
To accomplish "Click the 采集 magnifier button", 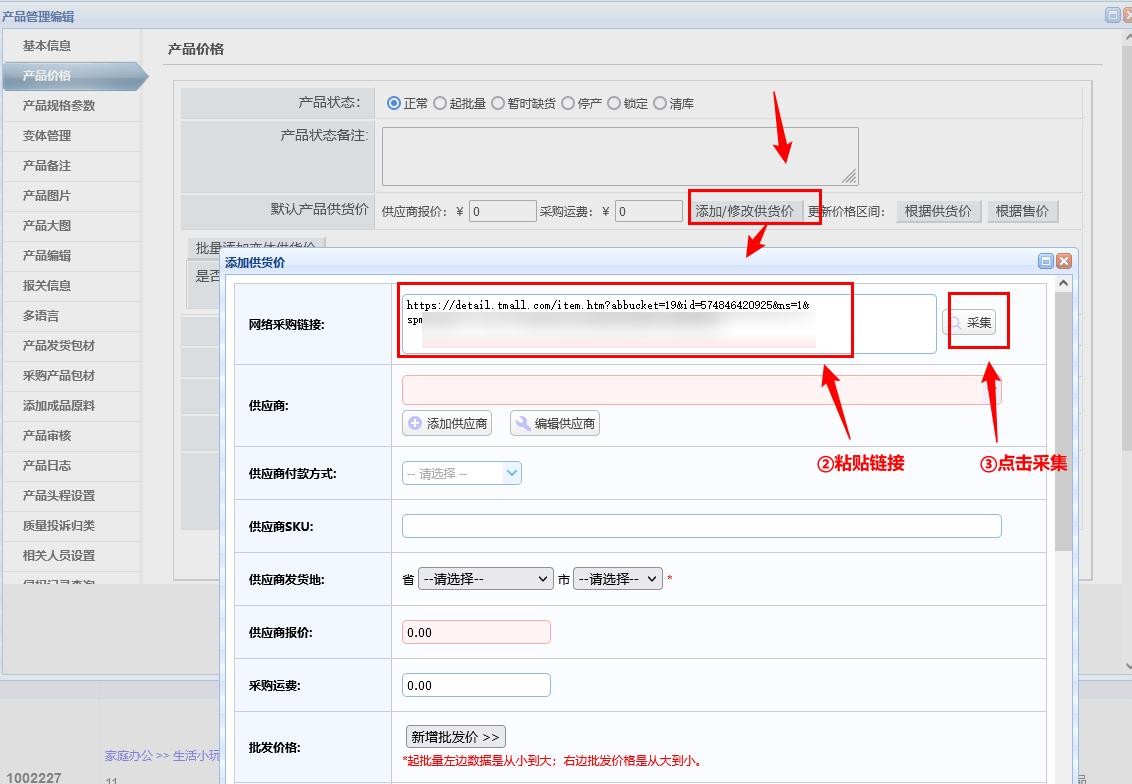I will [x=969, y=323].
